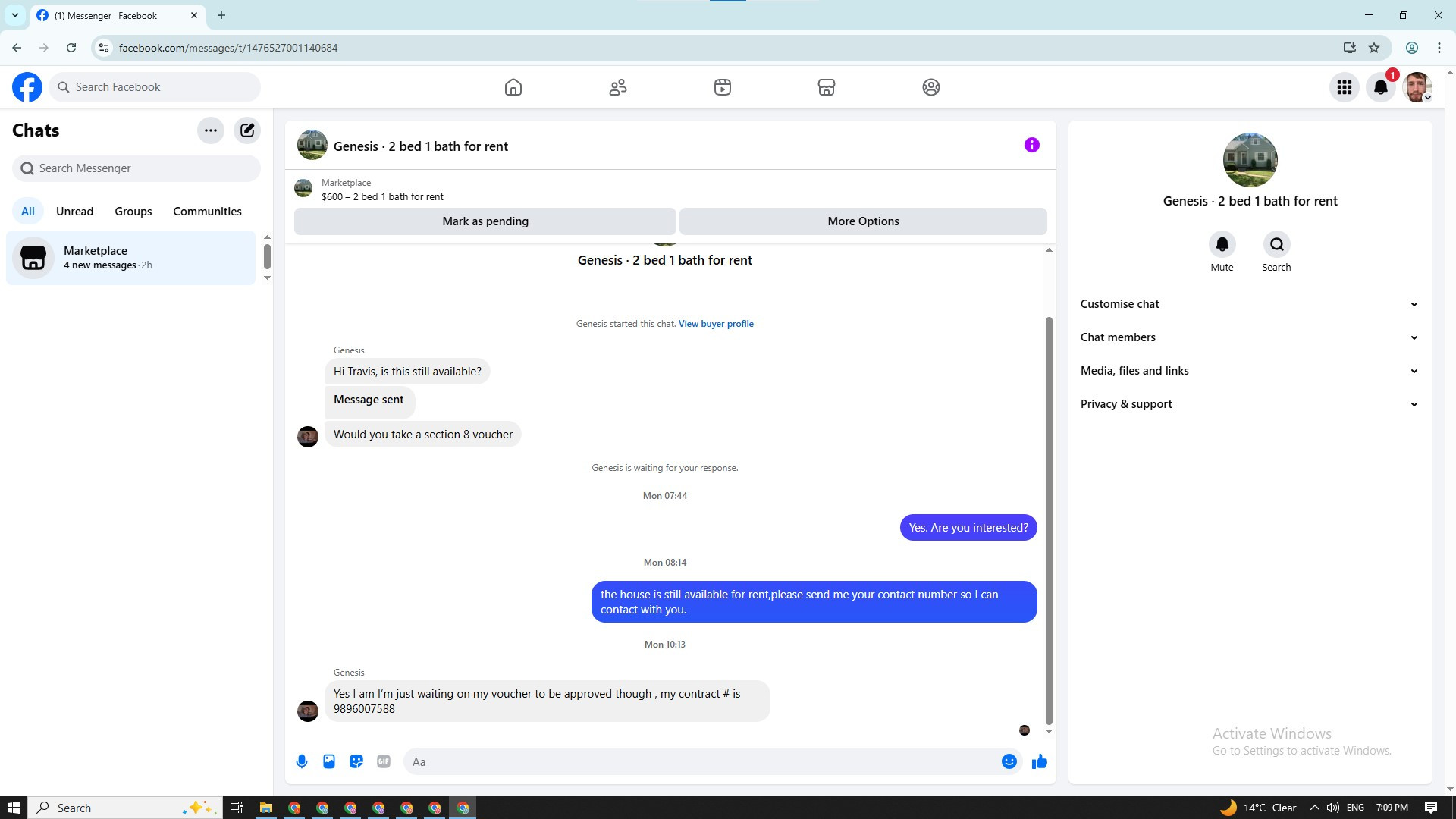
Task: Open the GIF picker icon
Action: (x=384, y=761)
